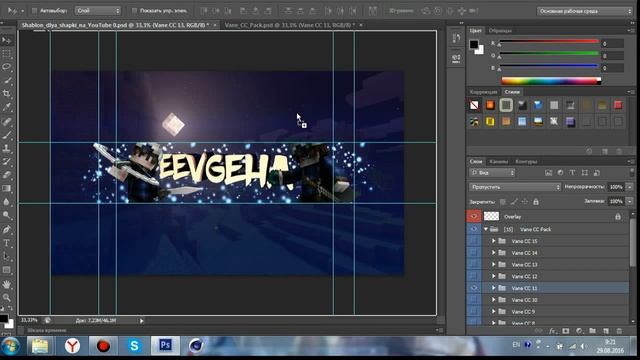This screenshot has width=640, height=360.
Task: Switch to the Коррекция tab
Action: pyautogui.click(x=484, y=92)
